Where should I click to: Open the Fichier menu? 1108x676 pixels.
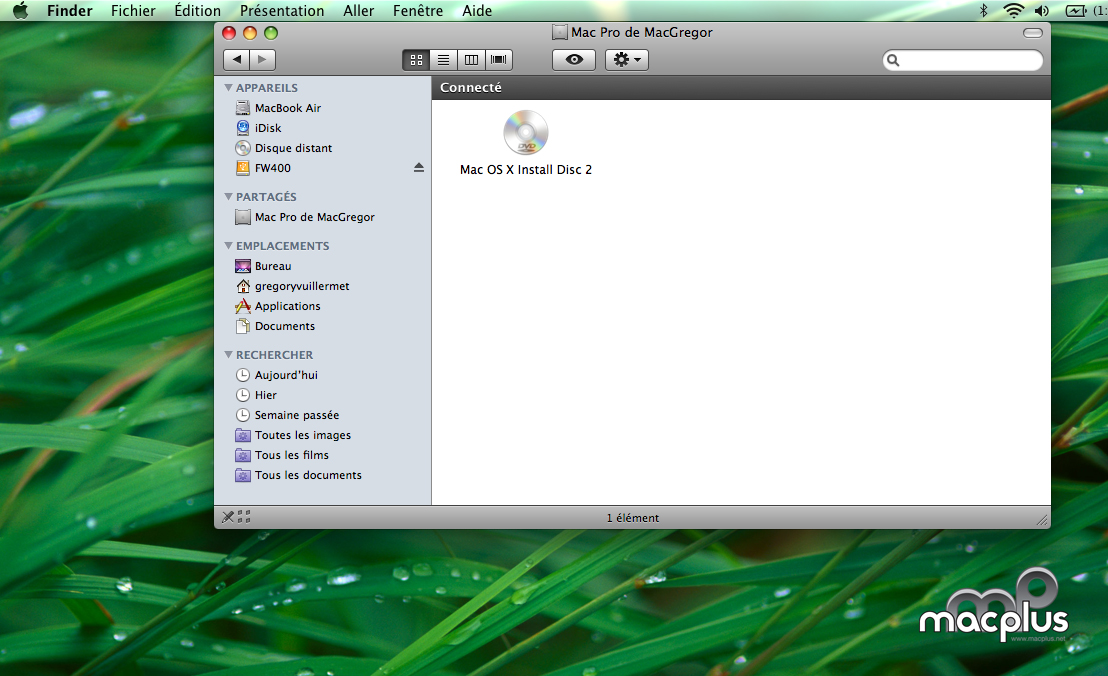(133, 11)
